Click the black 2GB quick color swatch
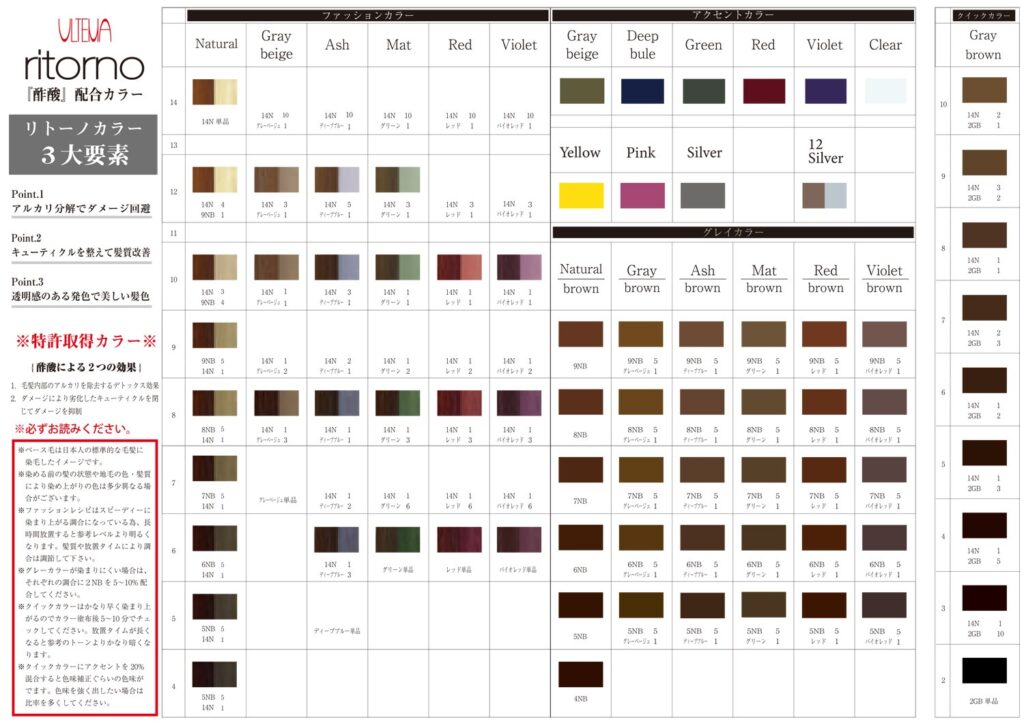The height and width of the screenshot is (724, 1024). click(983, 670)
